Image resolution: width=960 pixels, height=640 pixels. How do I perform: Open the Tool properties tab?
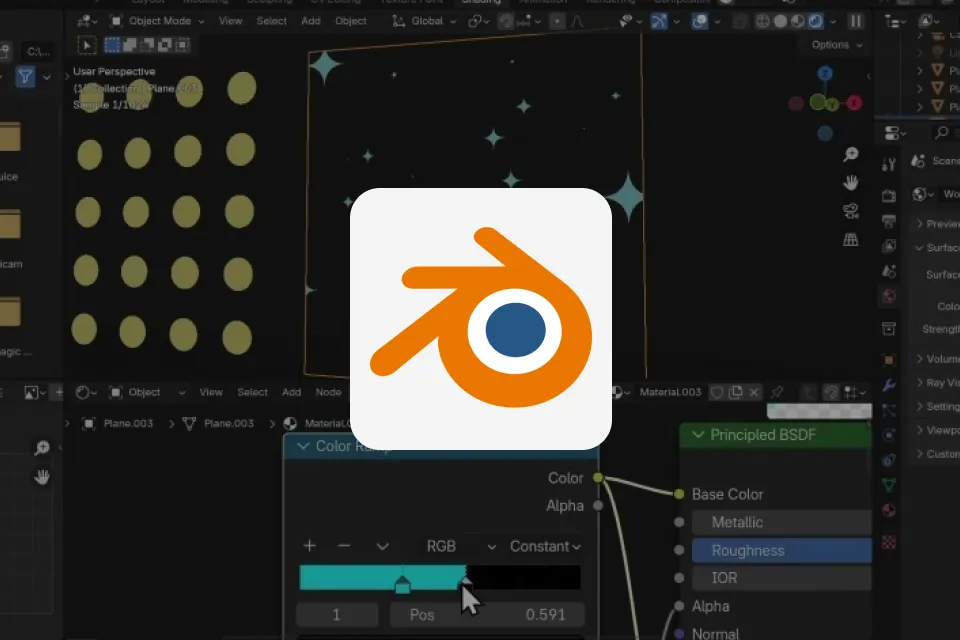pyautogui.click(x=889, y=164)
